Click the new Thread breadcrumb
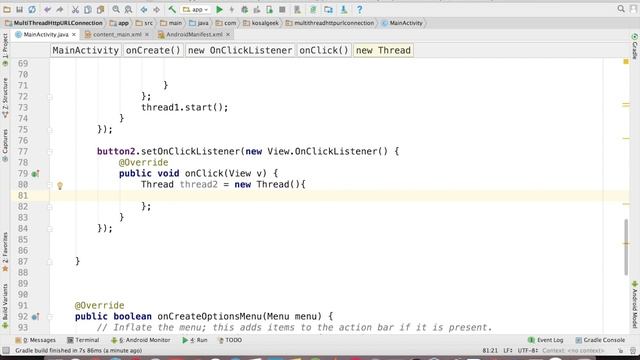Image resolution: width=640 pixels, height=360 pixels. pos(383,51)
